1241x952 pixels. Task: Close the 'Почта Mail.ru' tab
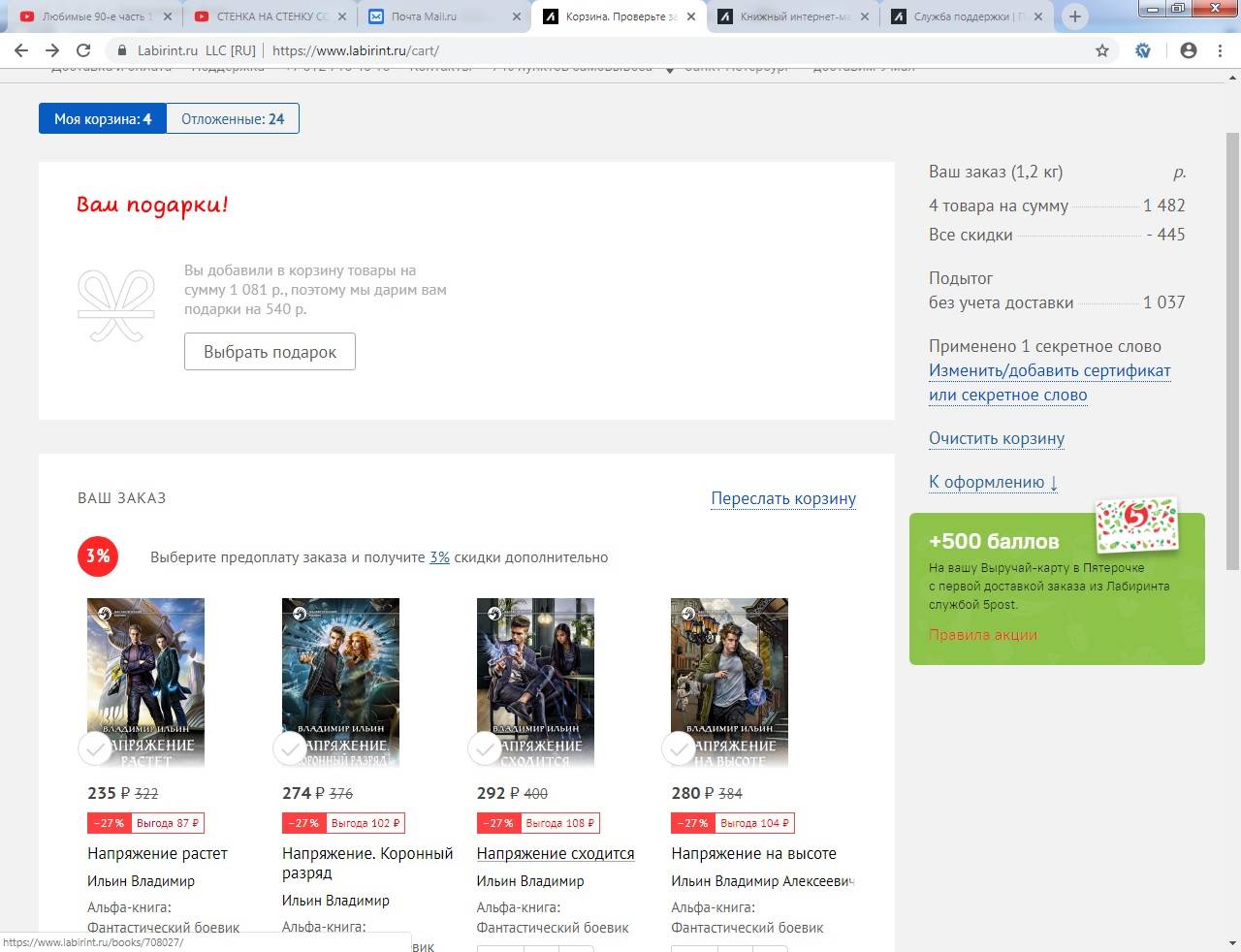click(516, 16)
